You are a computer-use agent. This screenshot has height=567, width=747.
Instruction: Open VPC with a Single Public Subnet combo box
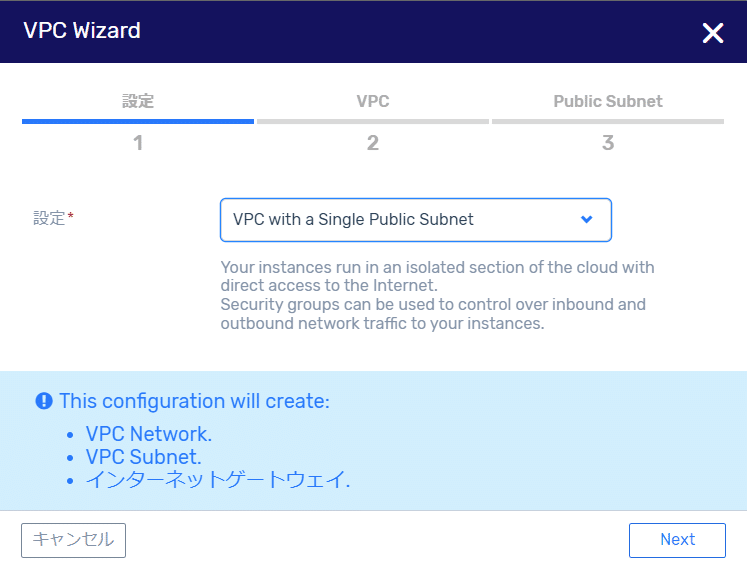click(x=415, y=220)
